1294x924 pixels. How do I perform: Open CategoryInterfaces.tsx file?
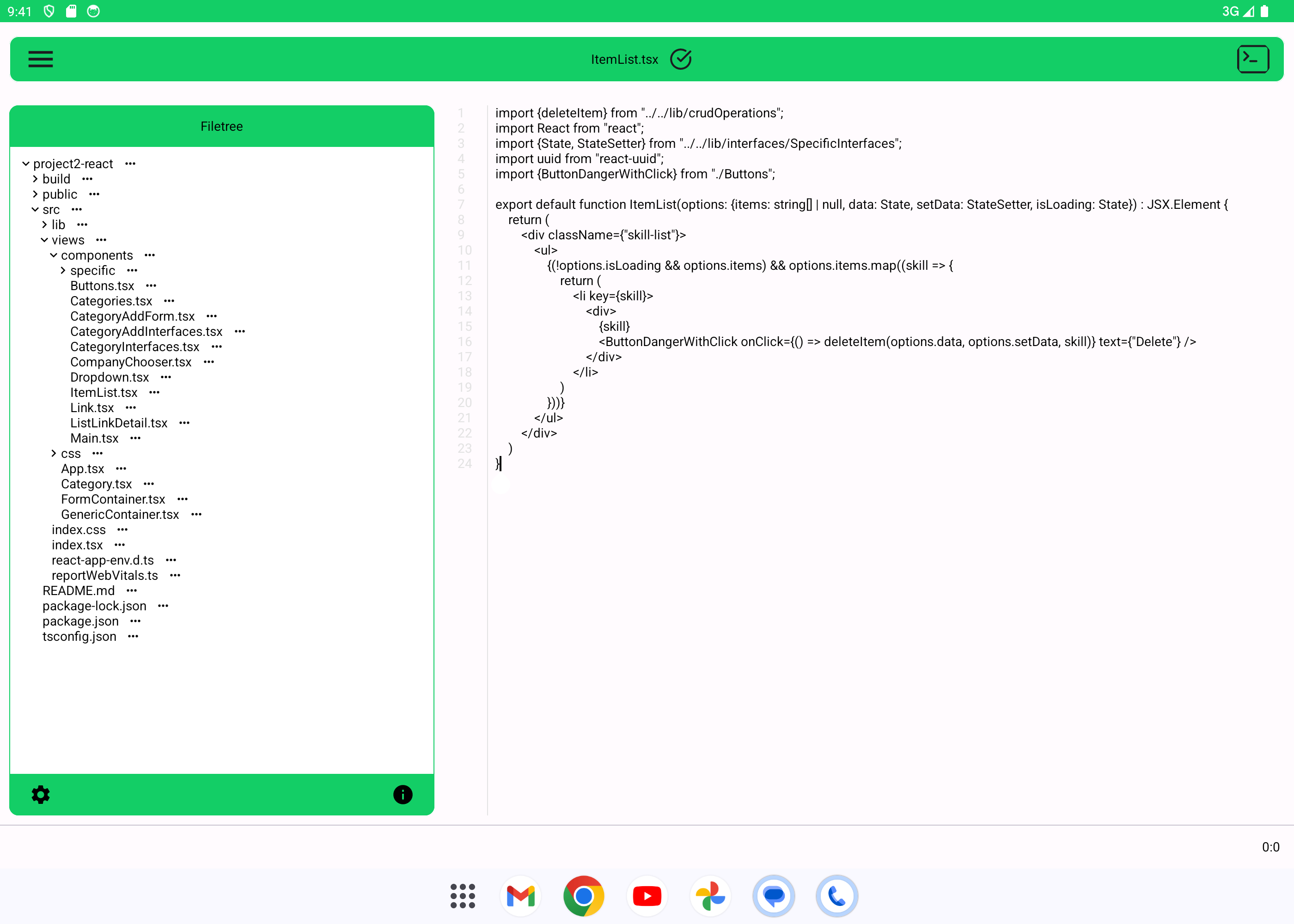[135, 347]
